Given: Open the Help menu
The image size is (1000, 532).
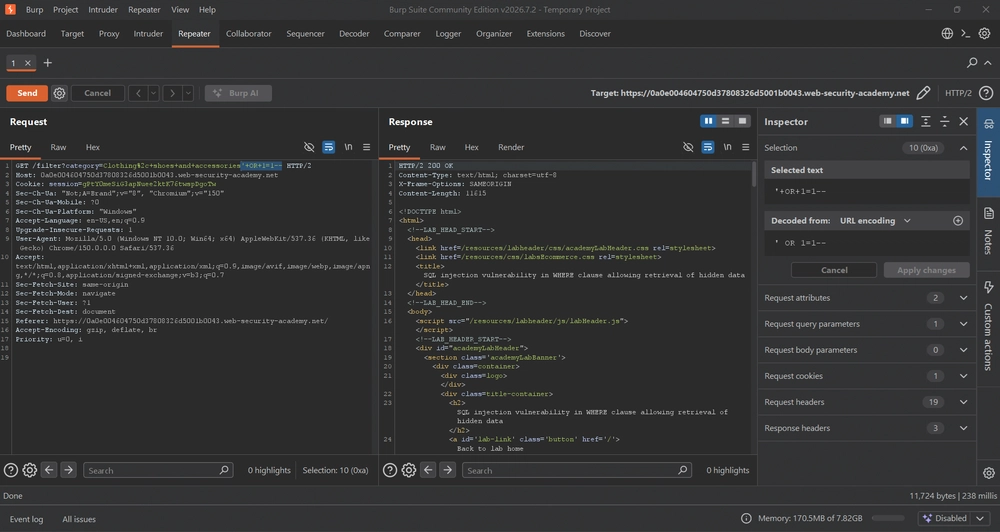Looking at the screenshot, I should 207,10.
